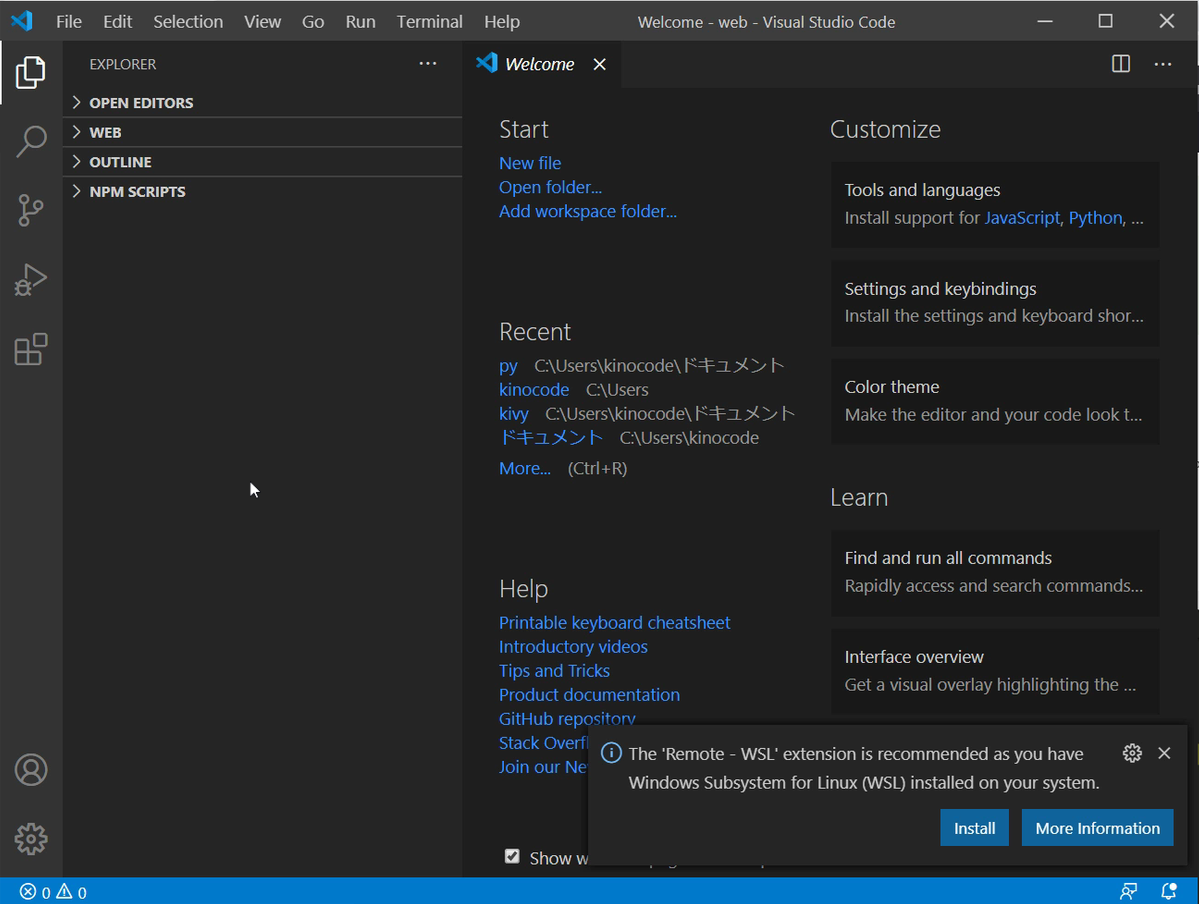Open the View menu

click(x=262, y=21)
